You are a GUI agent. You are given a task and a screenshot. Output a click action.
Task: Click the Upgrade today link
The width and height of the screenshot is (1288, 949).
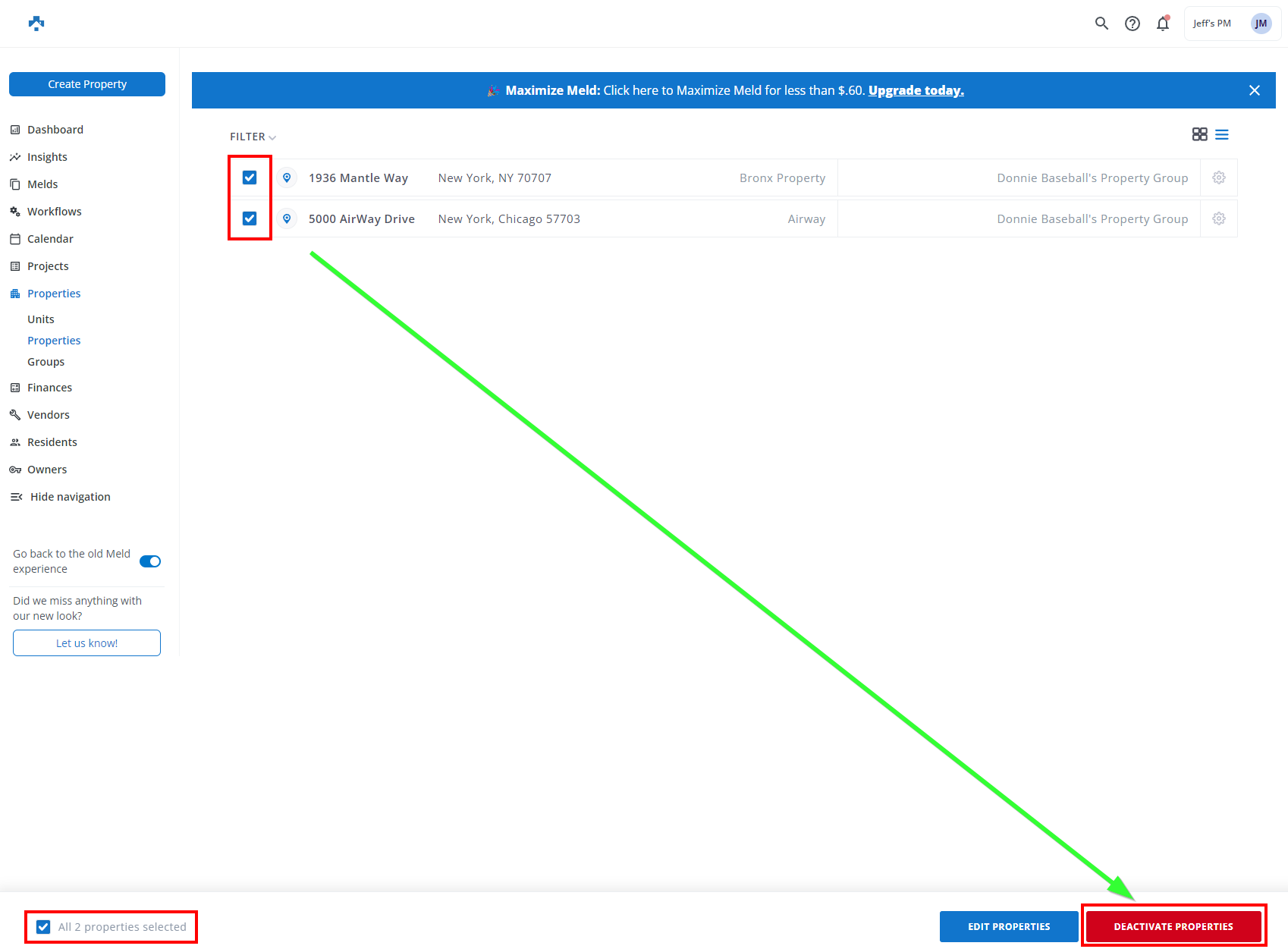916,90
